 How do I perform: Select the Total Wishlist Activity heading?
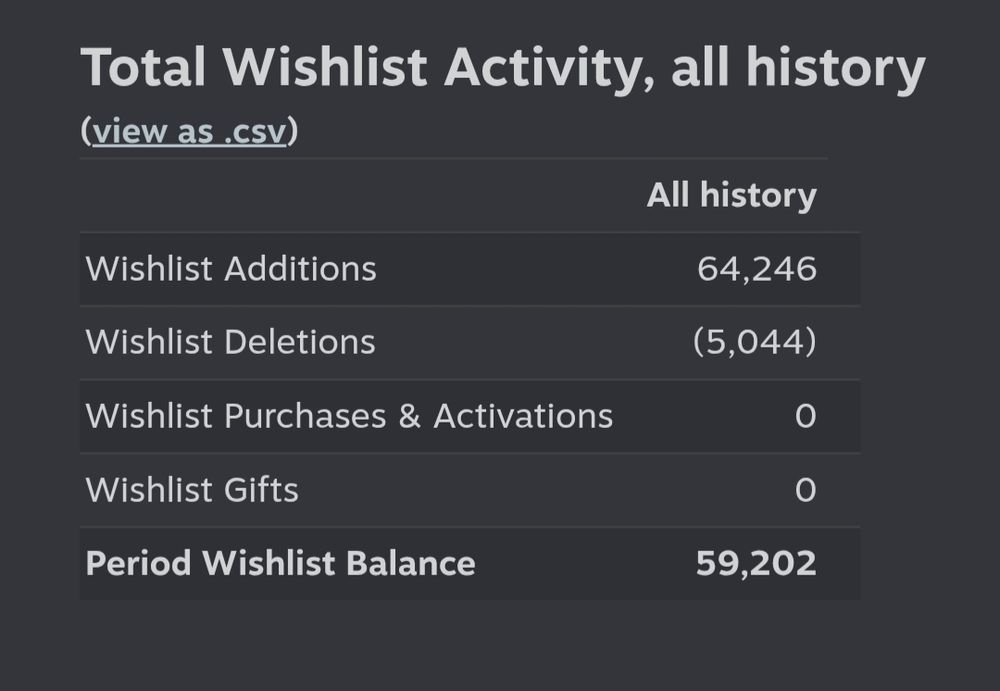point(504,66)
